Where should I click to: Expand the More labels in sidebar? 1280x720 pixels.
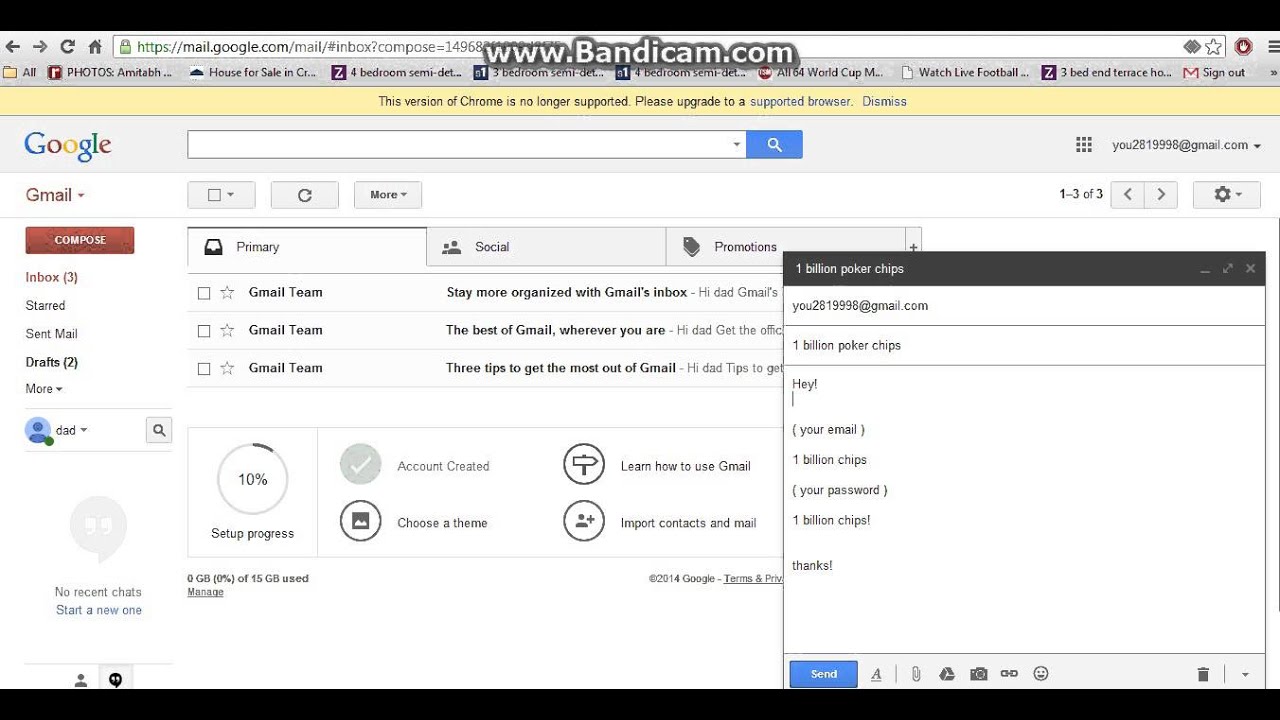point(44,389)
